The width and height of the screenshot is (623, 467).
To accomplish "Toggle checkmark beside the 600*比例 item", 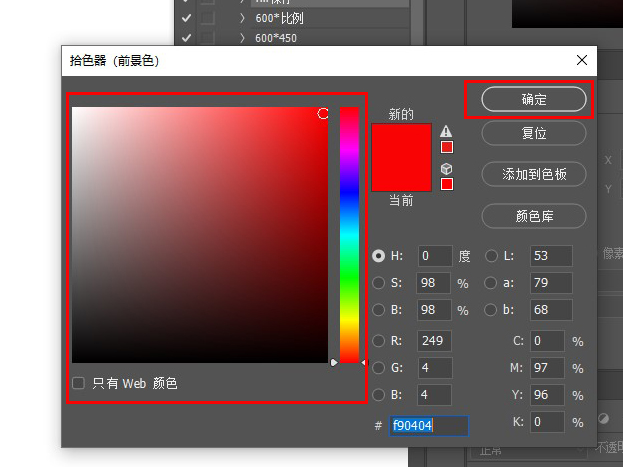I will click(x=186, y=18).
